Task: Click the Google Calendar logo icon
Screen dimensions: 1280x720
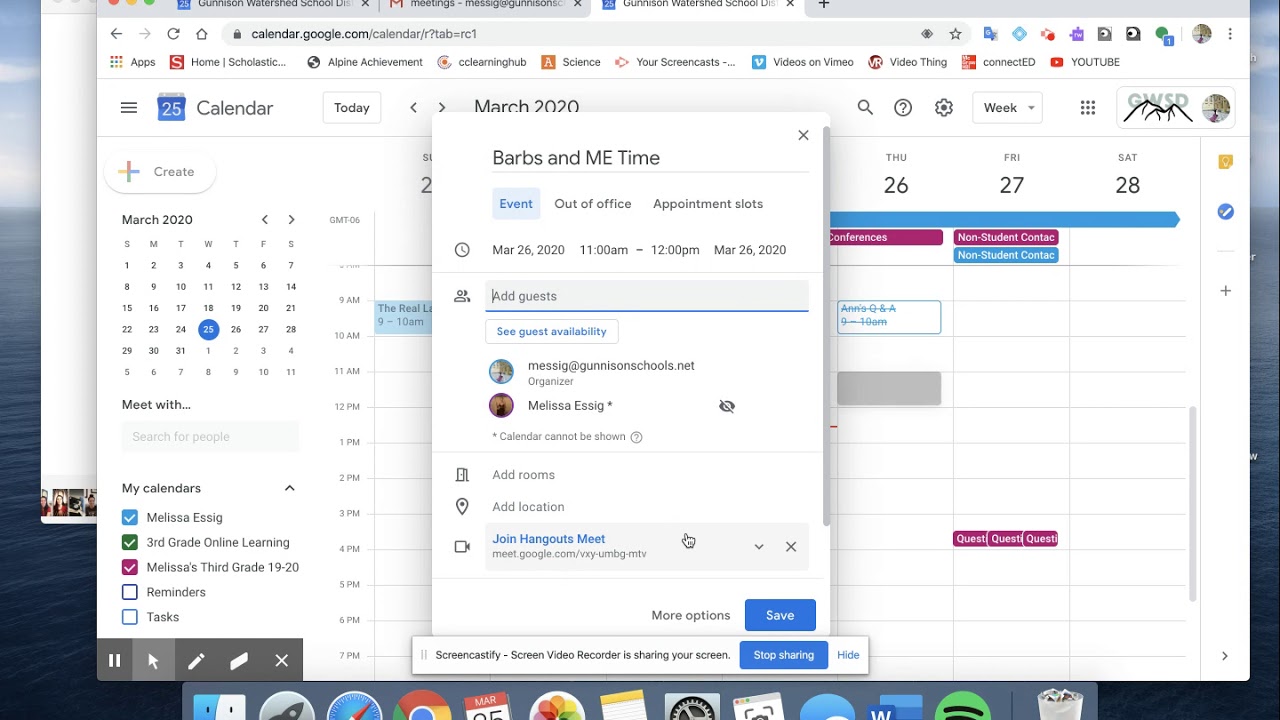Action: 172,108
